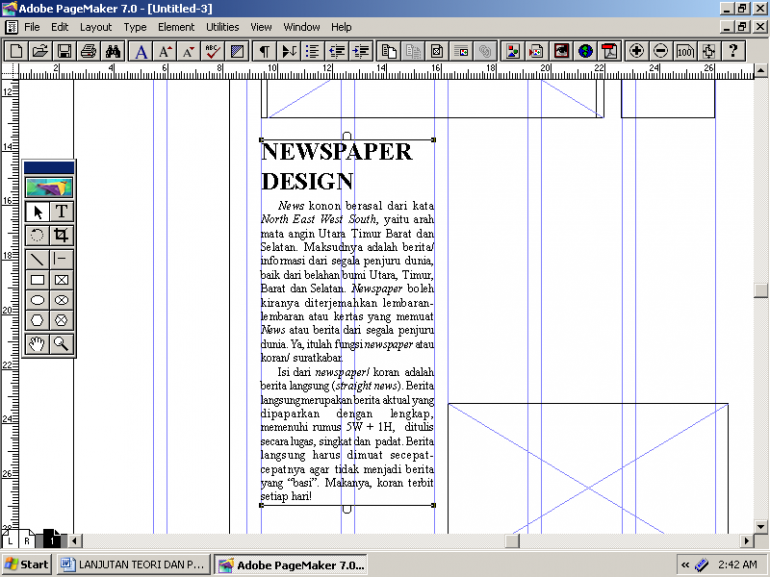Image resolution: width=770 pixels, height=577 pixels.
Task: Click the Remove Pages toolbar icon
Action: tap(413, 51)
